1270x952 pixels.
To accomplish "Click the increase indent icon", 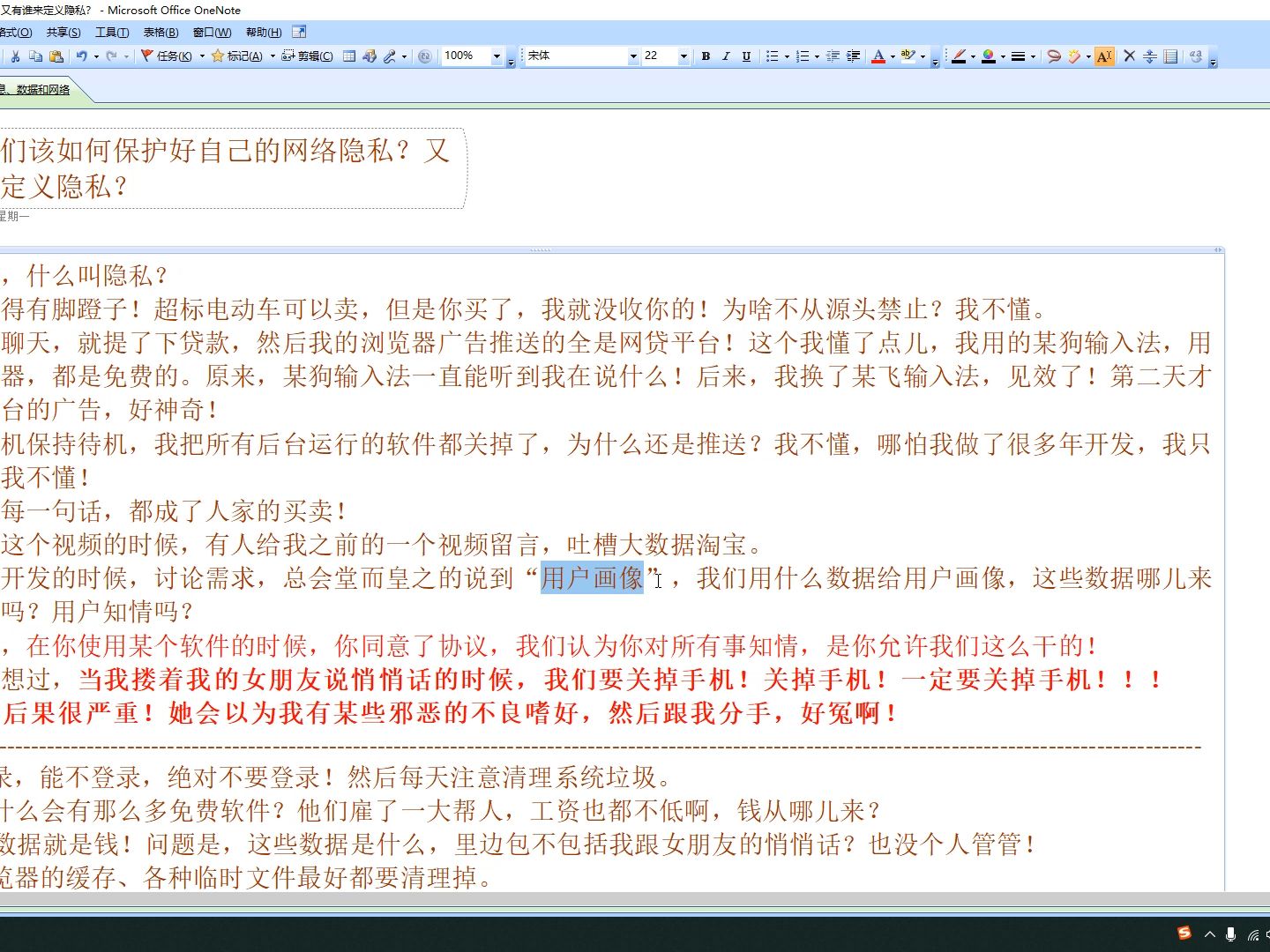I will point(853,56).
